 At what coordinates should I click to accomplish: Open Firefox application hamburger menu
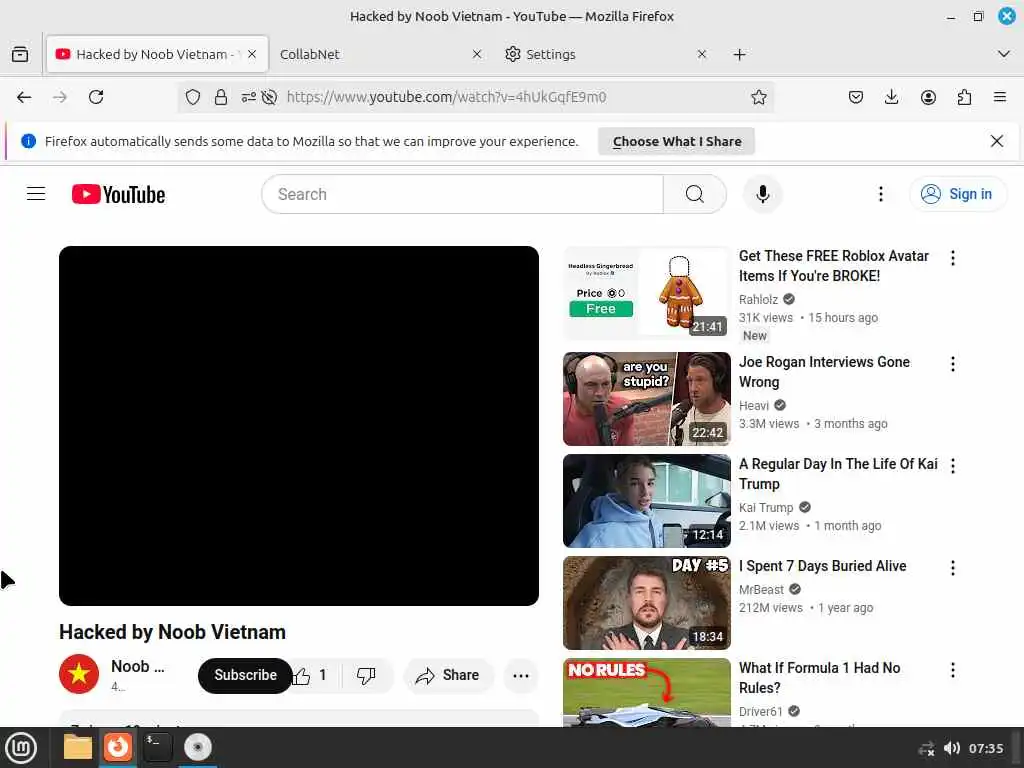(1000, 97)
